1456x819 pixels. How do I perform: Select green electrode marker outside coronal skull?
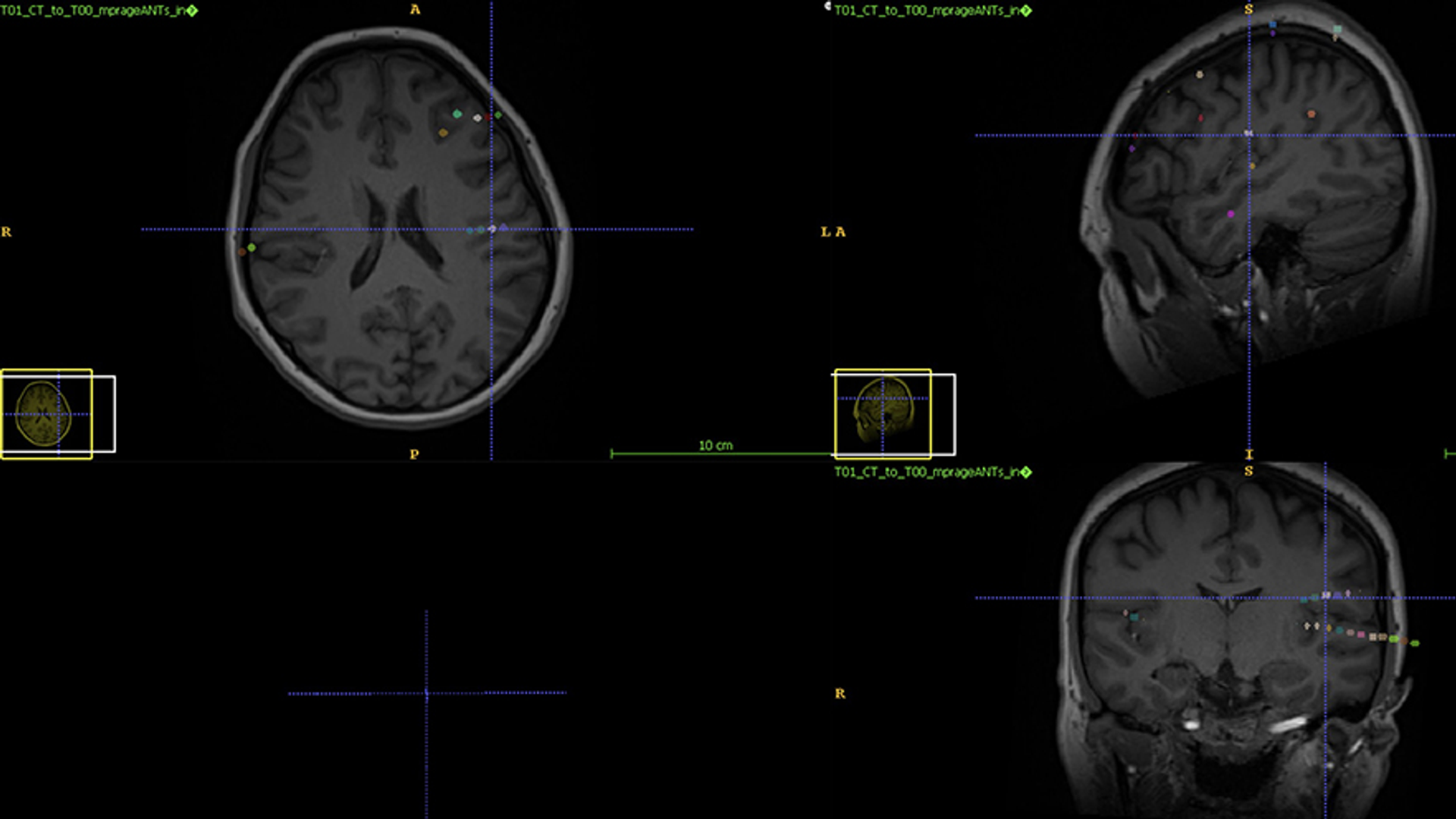1415,643
